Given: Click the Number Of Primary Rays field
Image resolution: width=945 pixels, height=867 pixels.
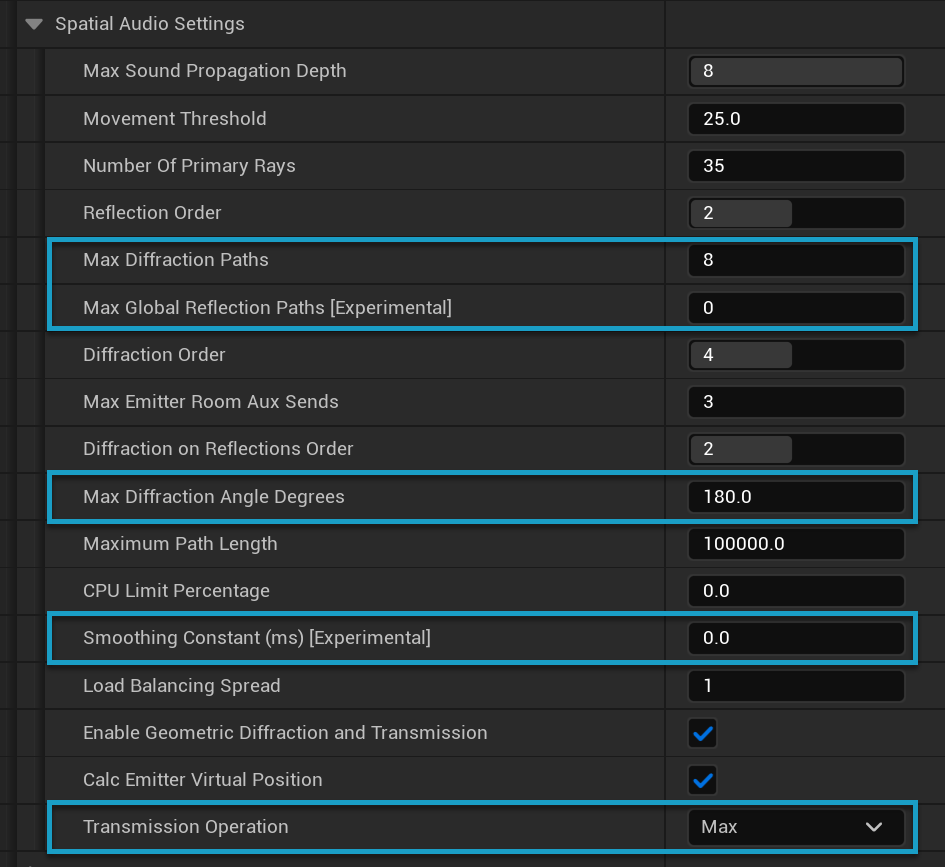Looking at the screenshot, I should [x=795, y=166].
